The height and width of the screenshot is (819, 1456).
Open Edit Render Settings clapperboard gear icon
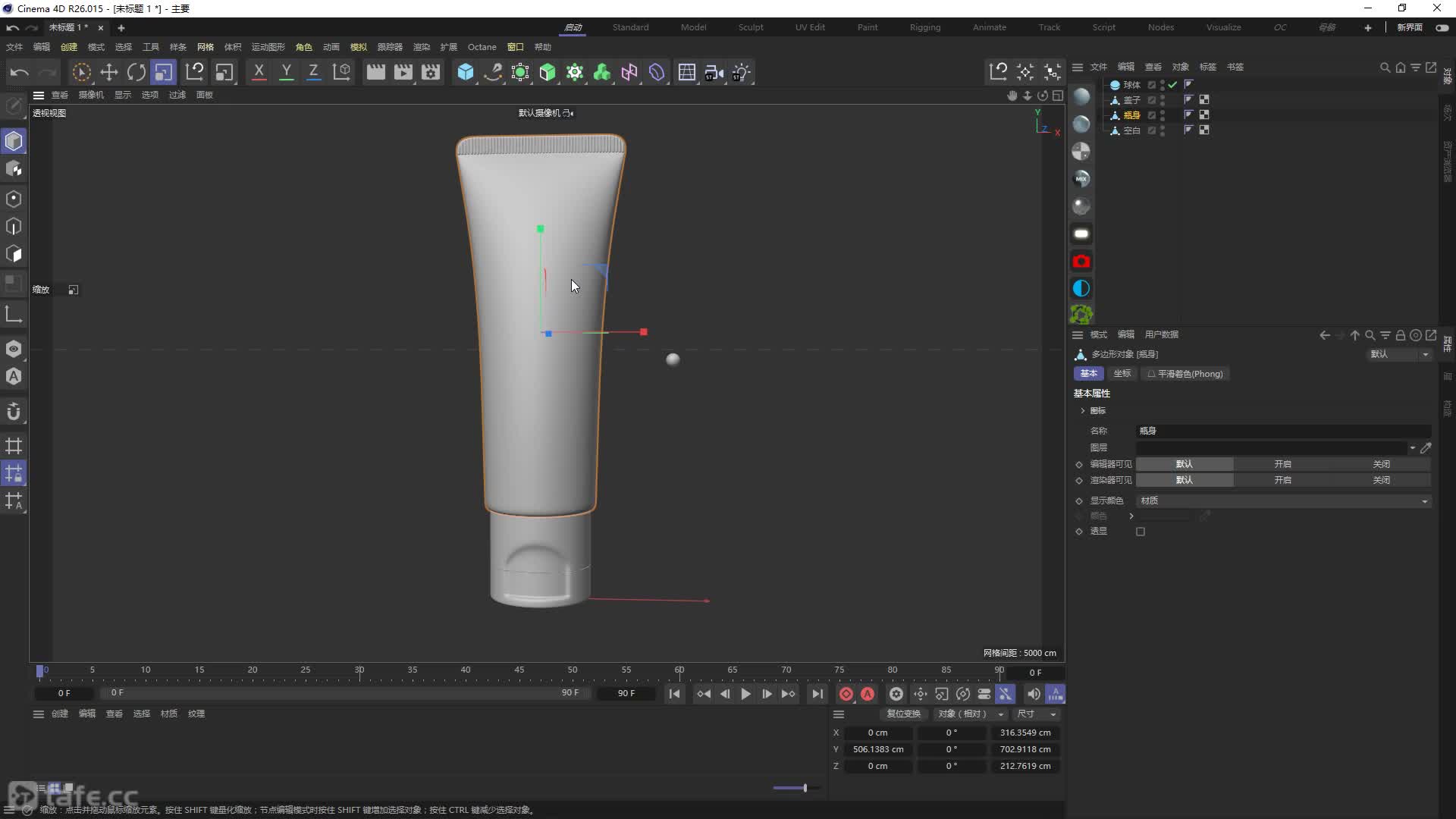coord(431,72)
